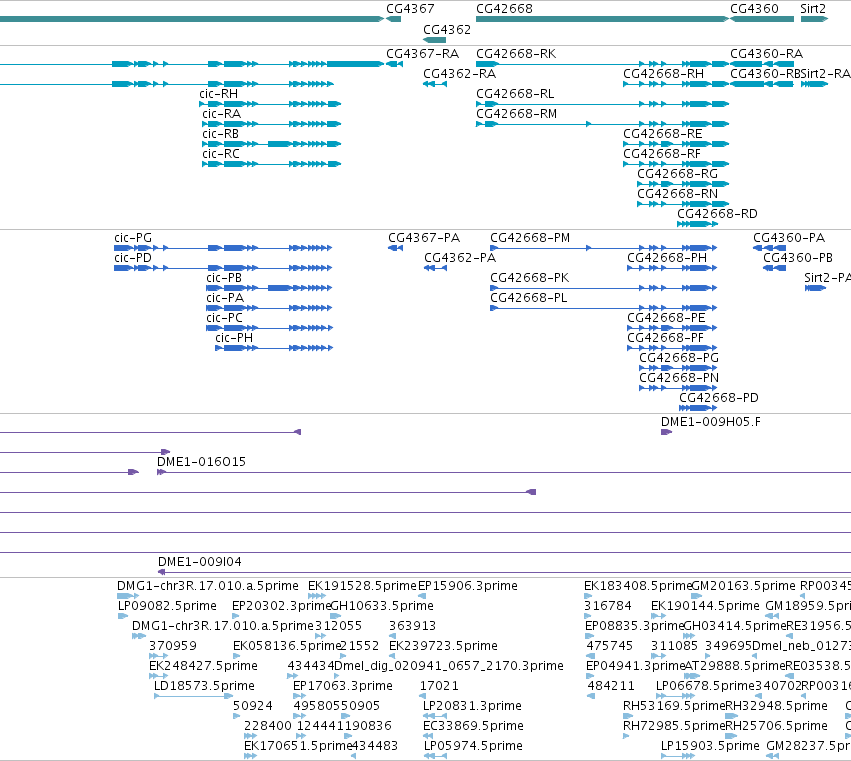Click protein cic-PC label
The height and width of the screenshot is (761, 851).
224,318
